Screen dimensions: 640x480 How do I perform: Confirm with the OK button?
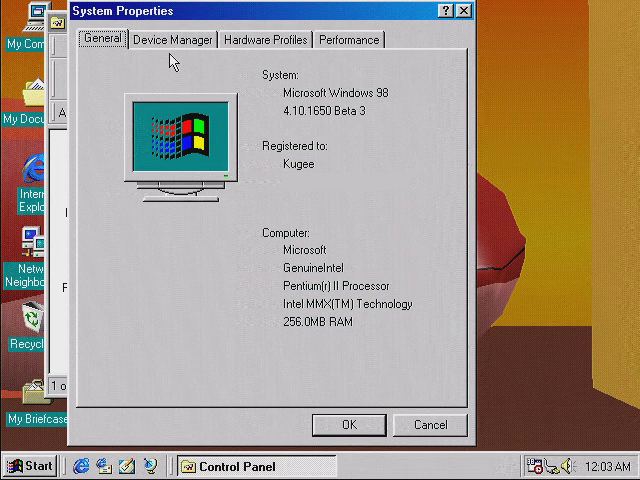pos(349,425)
